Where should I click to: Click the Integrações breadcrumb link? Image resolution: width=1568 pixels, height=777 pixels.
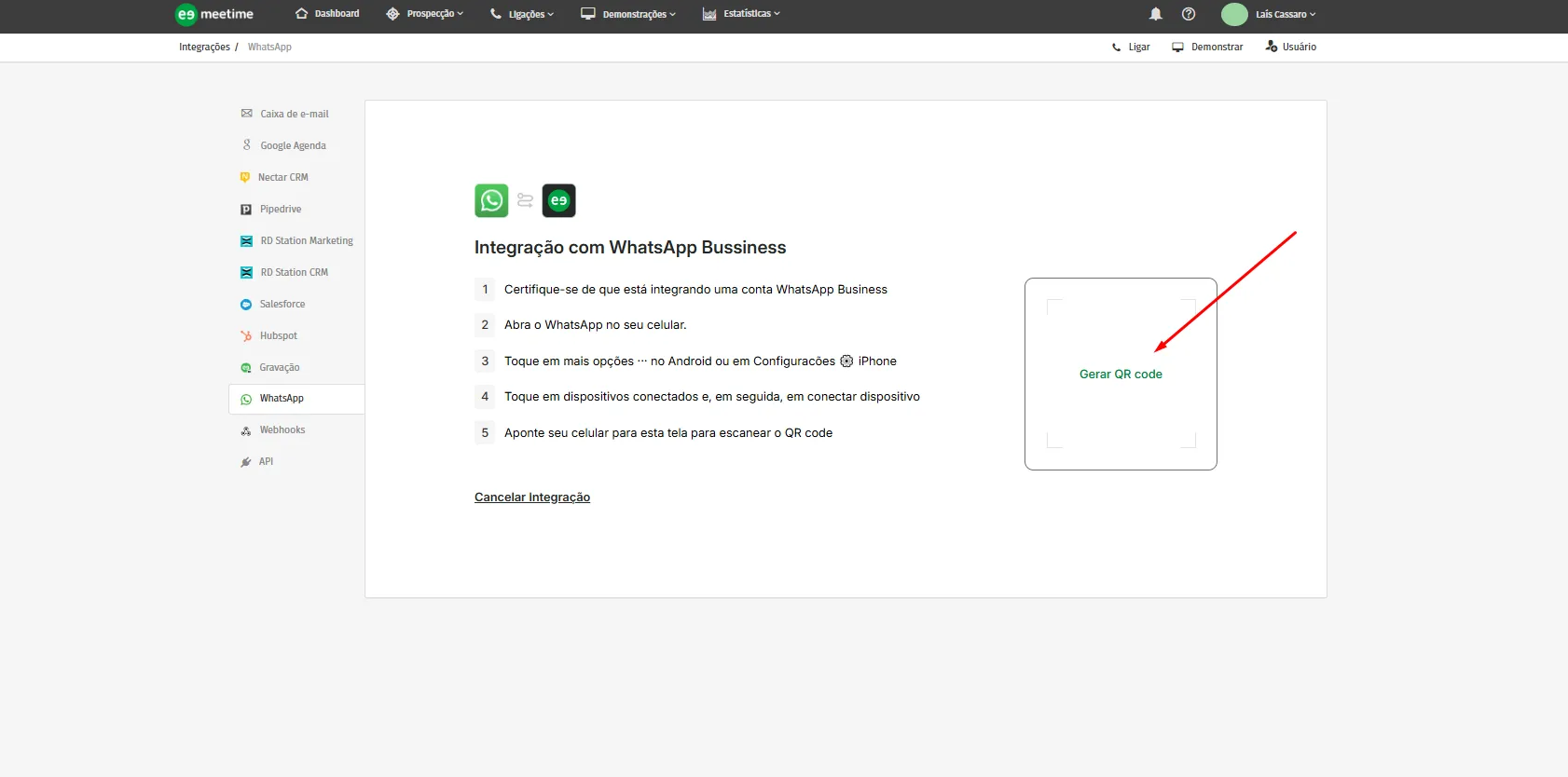point(204,48)
